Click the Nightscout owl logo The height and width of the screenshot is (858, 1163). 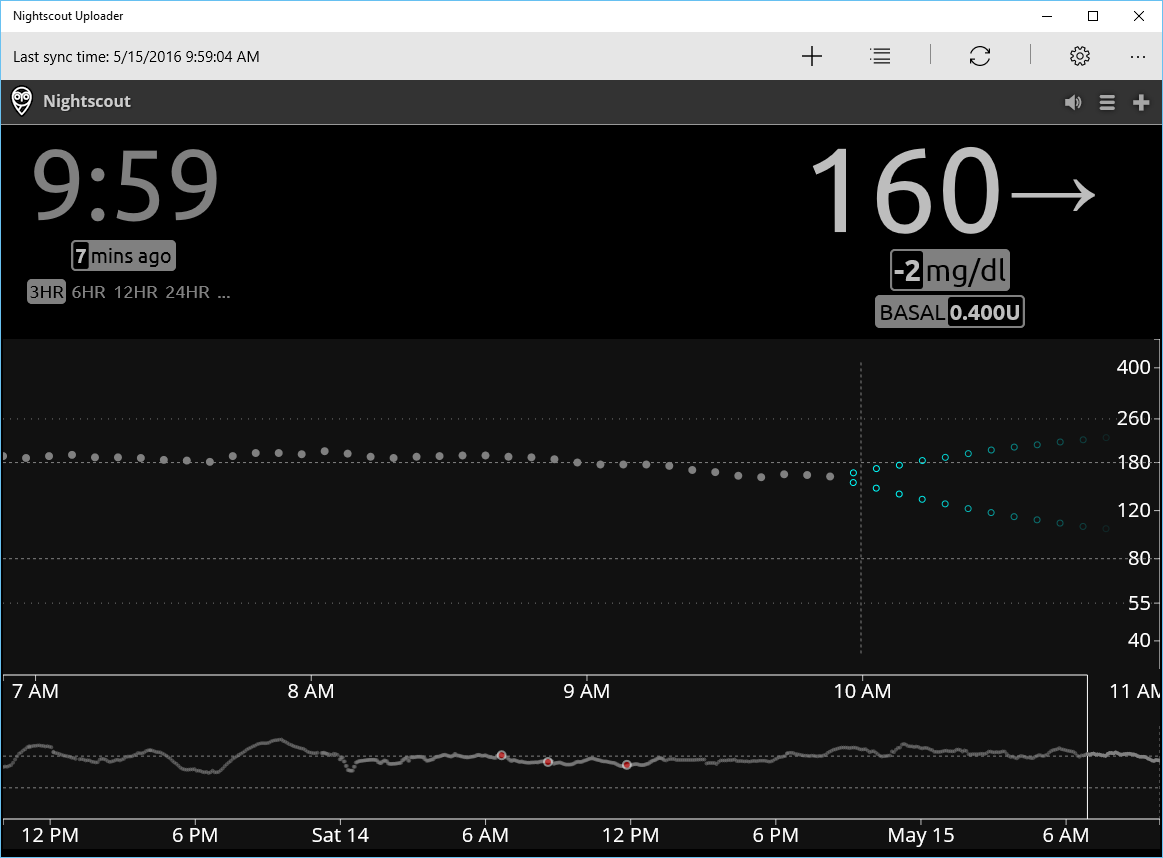point(21,101)
